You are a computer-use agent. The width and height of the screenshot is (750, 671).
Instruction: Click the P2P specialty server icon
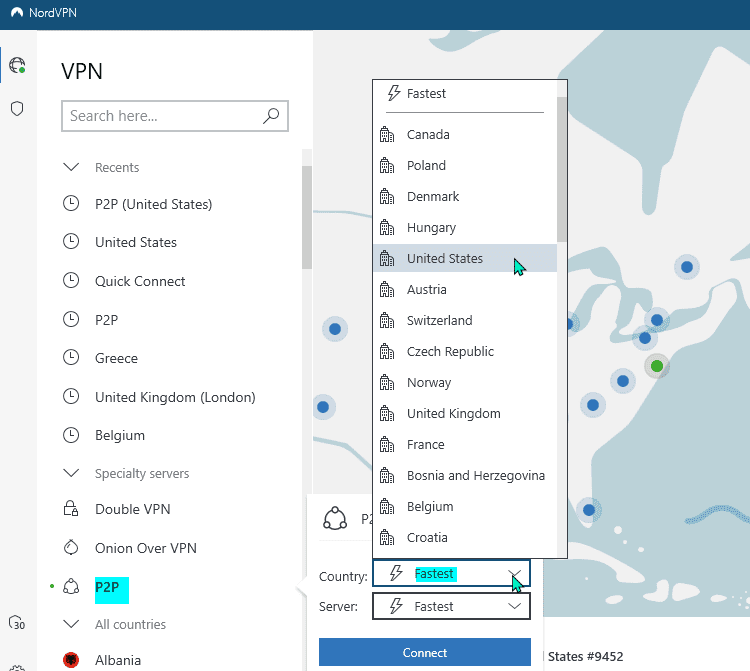tap(71, 586)
